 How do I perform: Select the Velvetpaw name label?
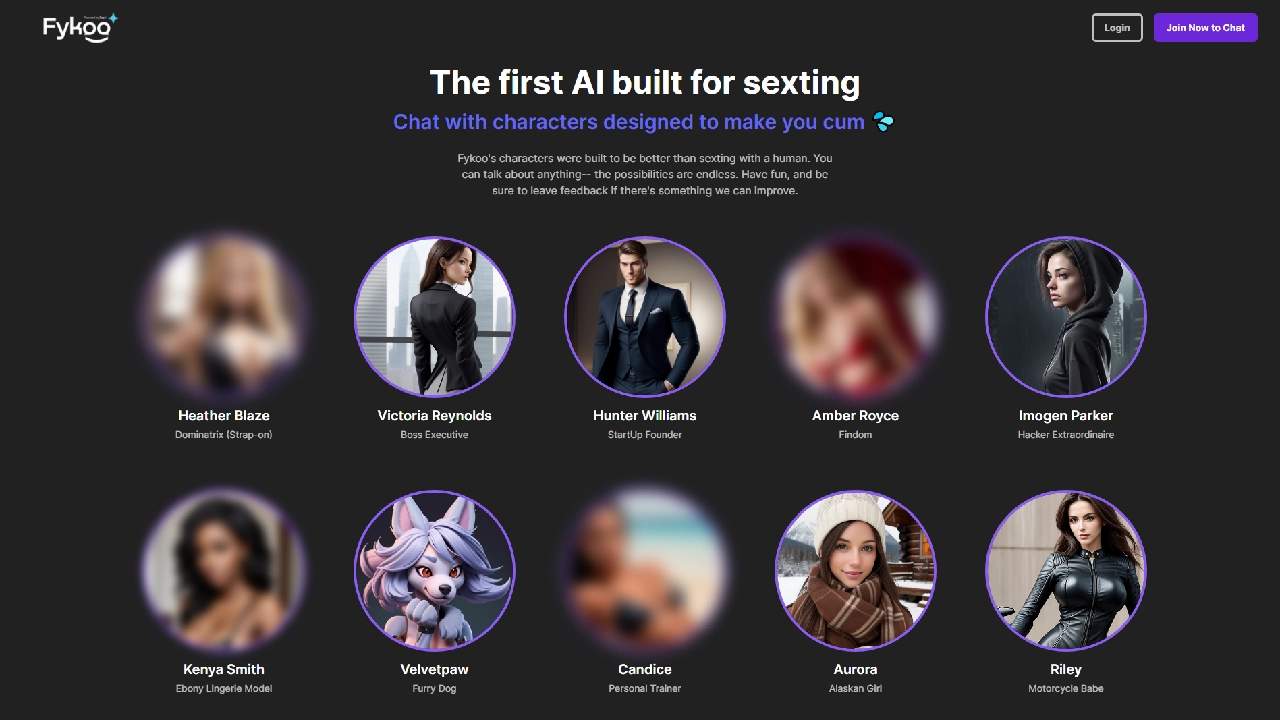pyautogui.click(x=435, y=669)
